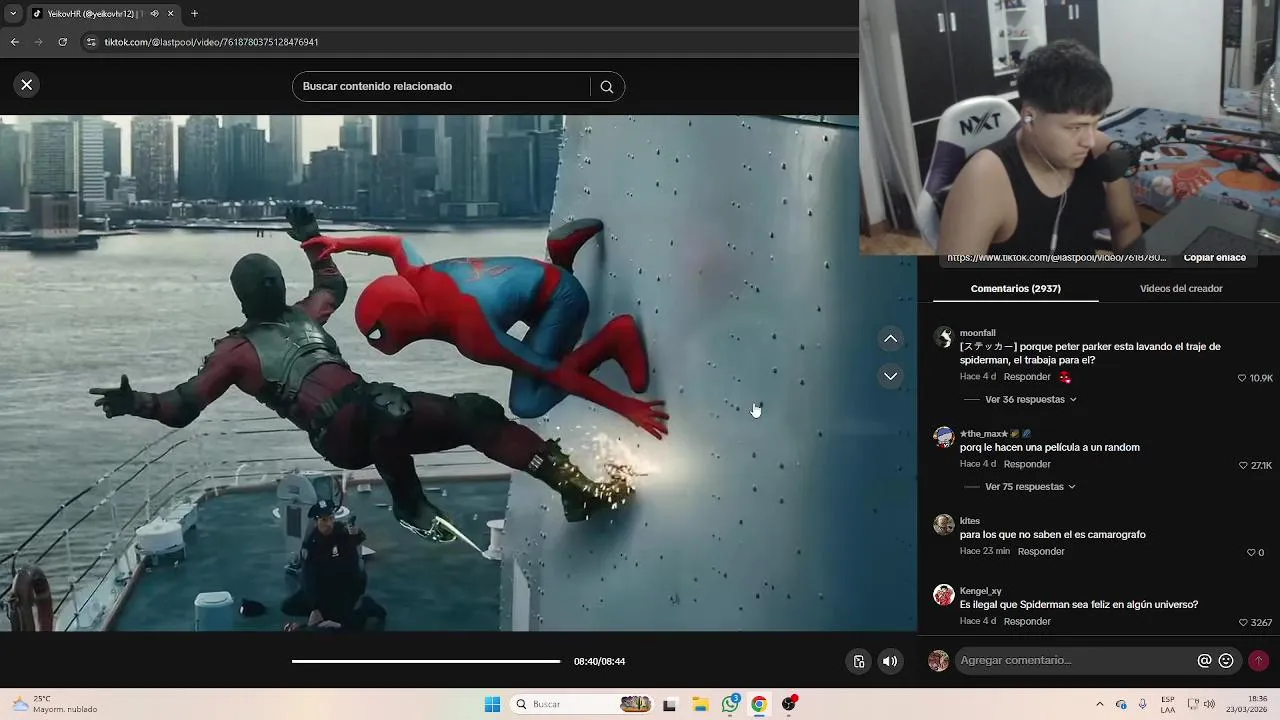
Task: Like moonfall's comment with the heart icon
Action: [1242, 378]
